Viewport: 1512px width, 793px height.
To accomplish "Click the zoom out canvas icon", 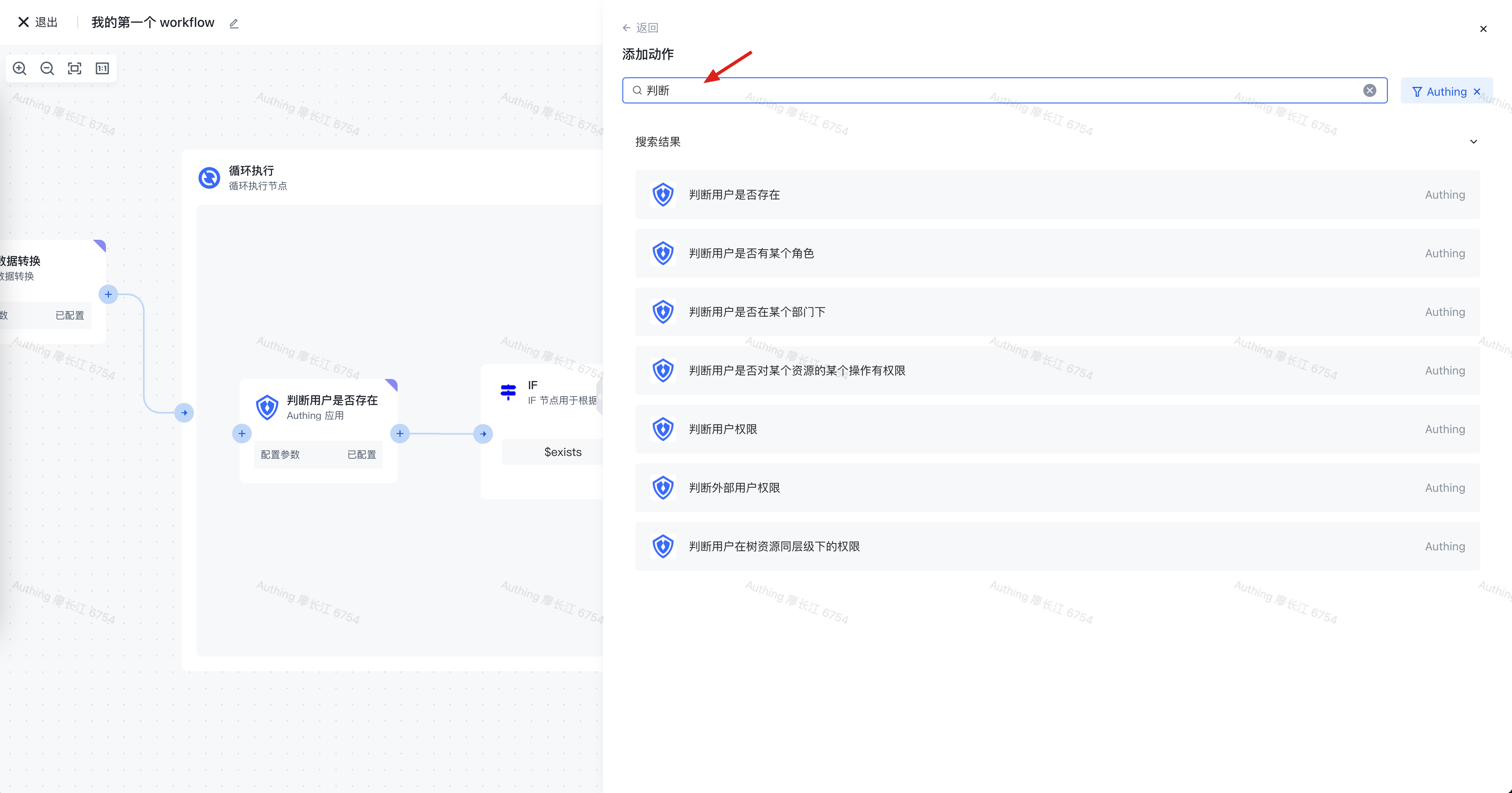I will point(47,69).
